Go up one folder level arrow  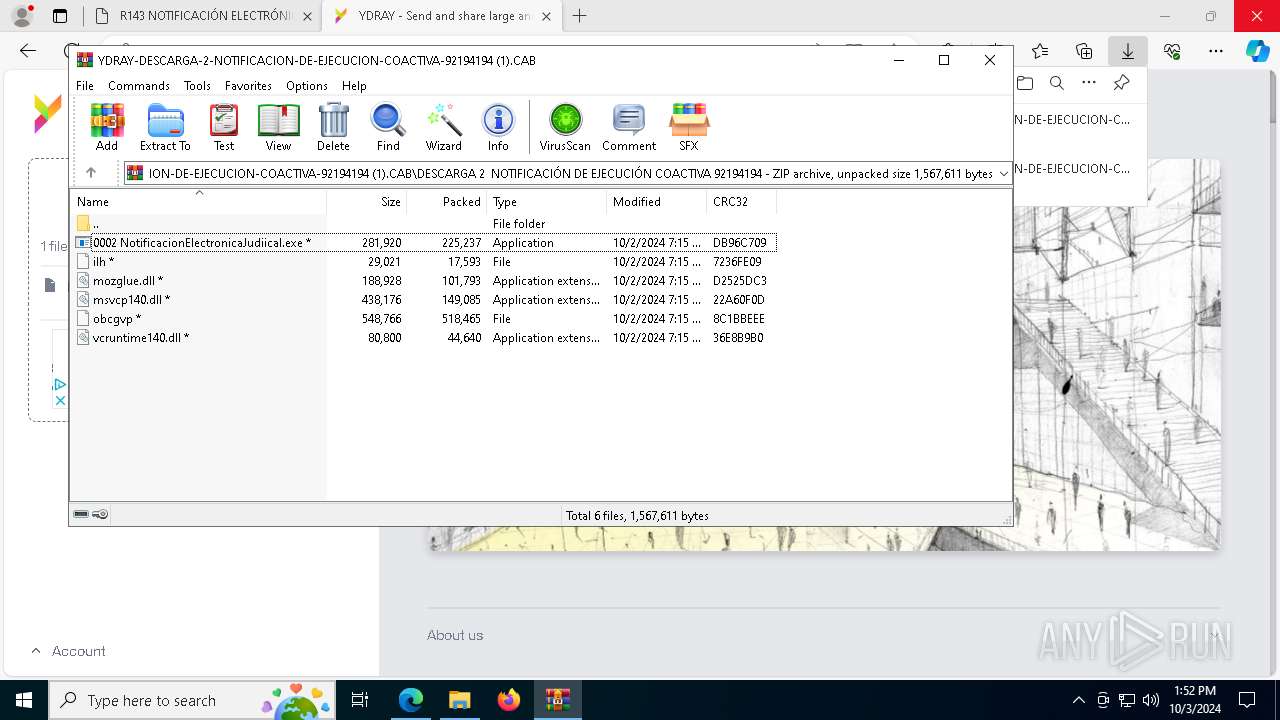tap(91, 173)
